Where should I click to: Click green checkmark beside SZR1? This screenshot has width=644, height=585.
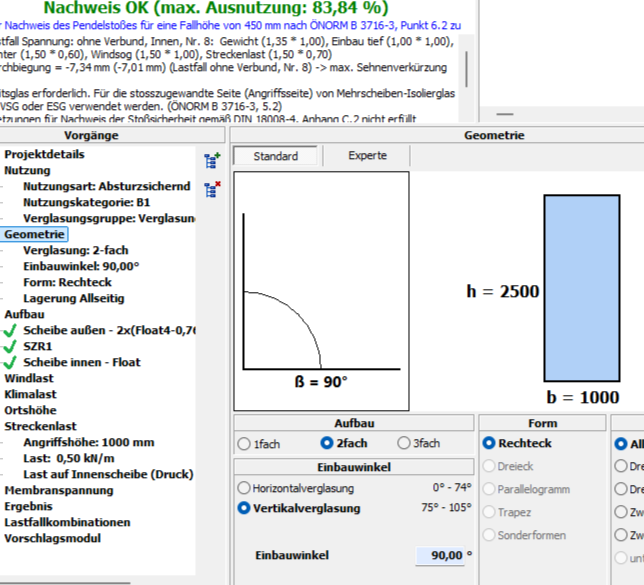10,346
